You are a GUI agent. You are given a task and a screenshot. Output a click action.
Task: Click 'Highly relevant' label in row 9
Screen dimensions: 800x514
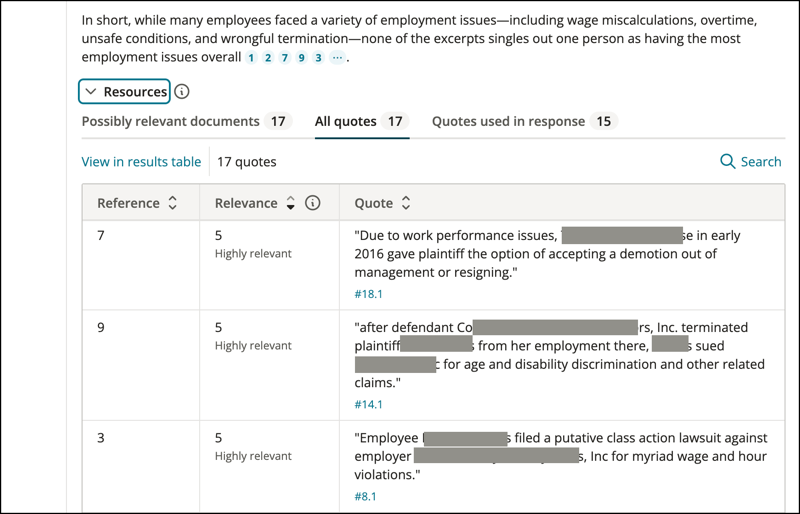pos(253,346)
